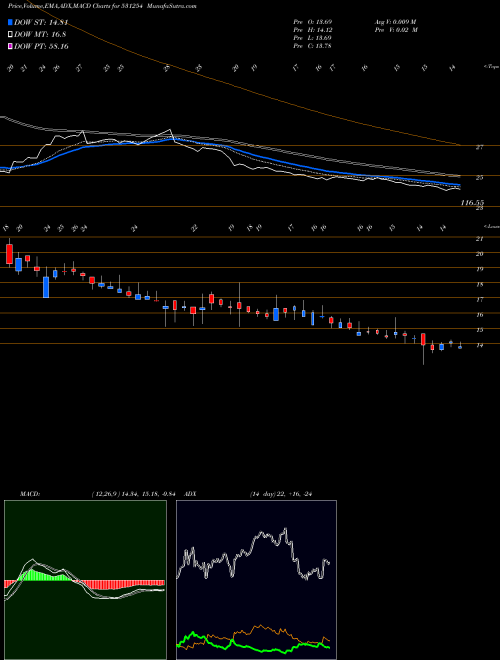Viewport: 500px width, 660px height.
Task: Click the white DOW MT legend swatch
Action: (10, 35)
